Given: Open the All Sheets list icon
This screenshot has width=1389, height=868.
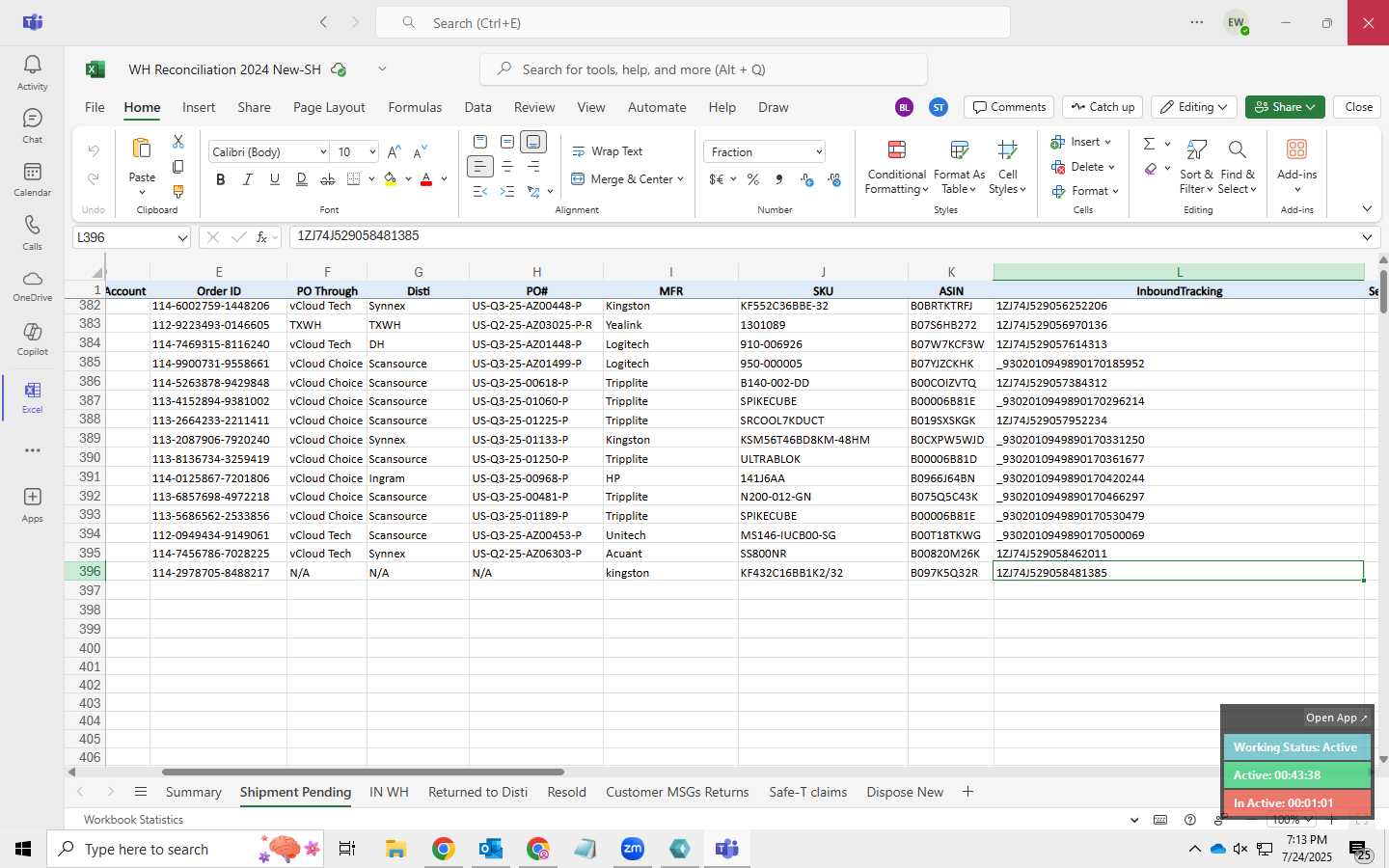Looking at the screenshot, I should point(141,792).
